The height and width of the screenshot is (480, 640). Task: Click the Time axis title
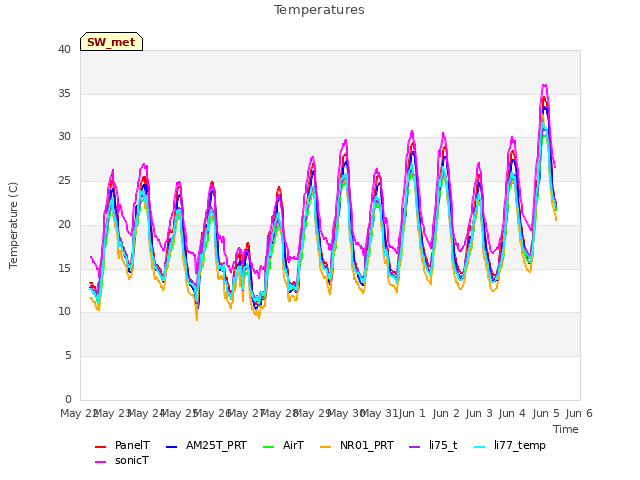[566, 429]
